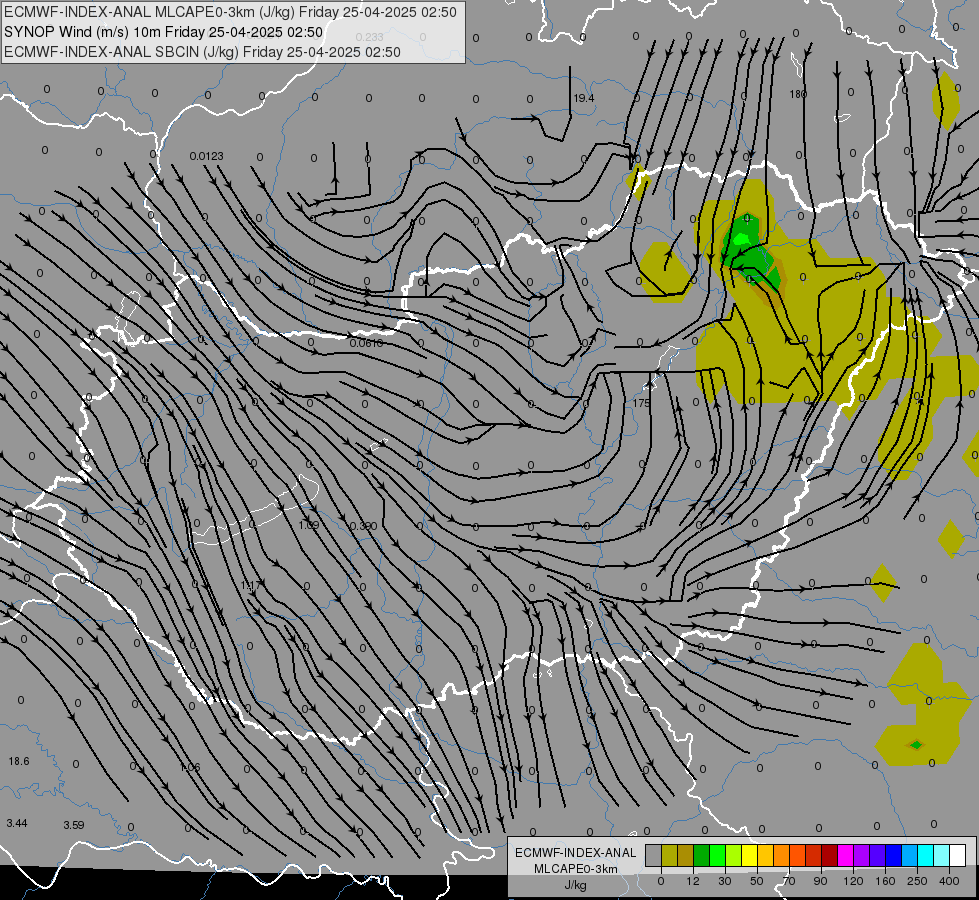Image resolution: width=979 pixels, height=900 pixels.
Task: Click the gray legend color swatch
Action: (654, 855)
